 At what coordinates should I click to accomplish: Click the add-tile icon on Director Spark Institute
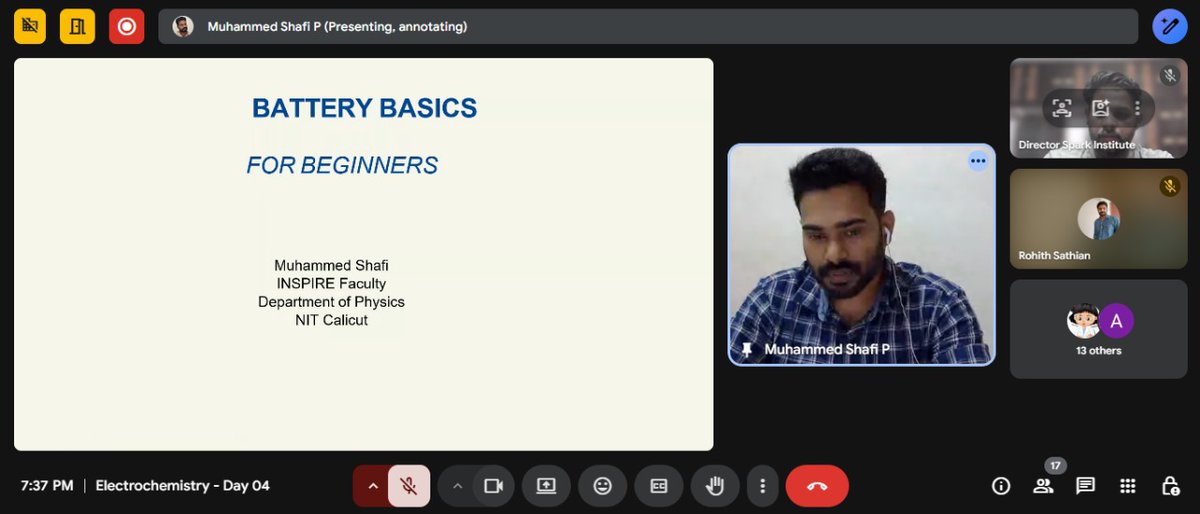click(x=1100, y=108)
